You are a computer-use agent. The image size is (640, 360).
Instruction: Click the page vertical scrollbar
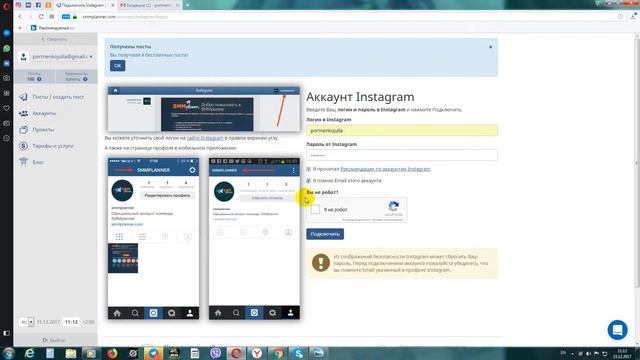point(637,163)
